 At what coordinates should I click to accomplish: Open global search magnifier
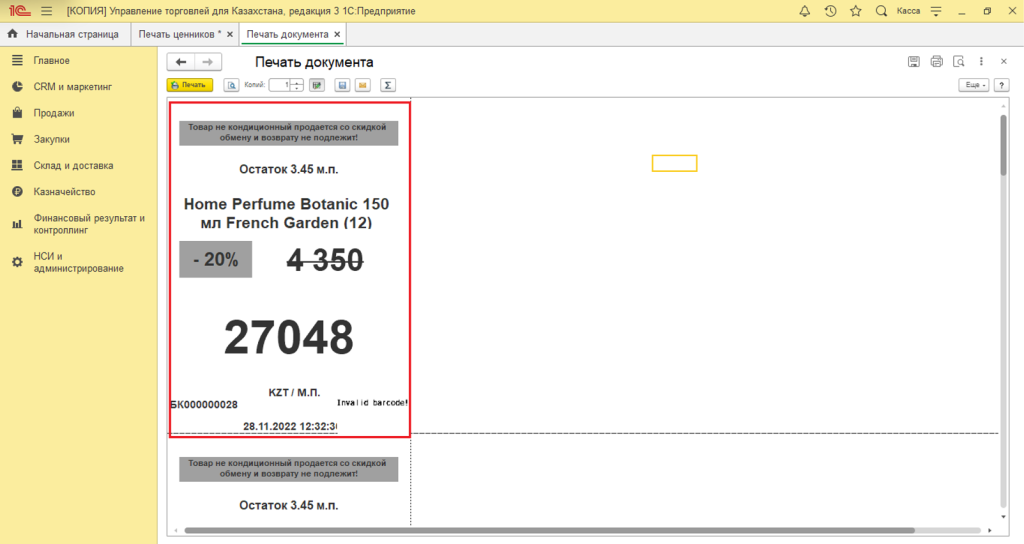(881, 11)
